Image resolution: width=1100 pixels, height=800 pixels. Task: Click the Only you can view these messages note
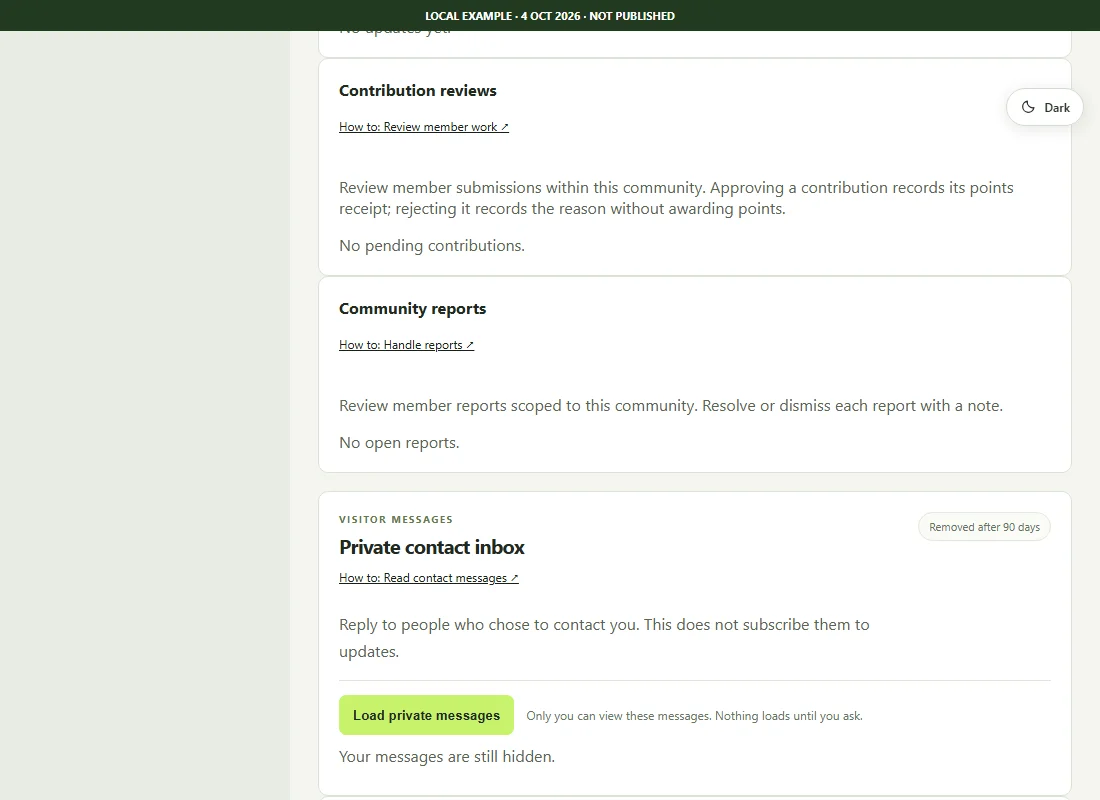695,716
